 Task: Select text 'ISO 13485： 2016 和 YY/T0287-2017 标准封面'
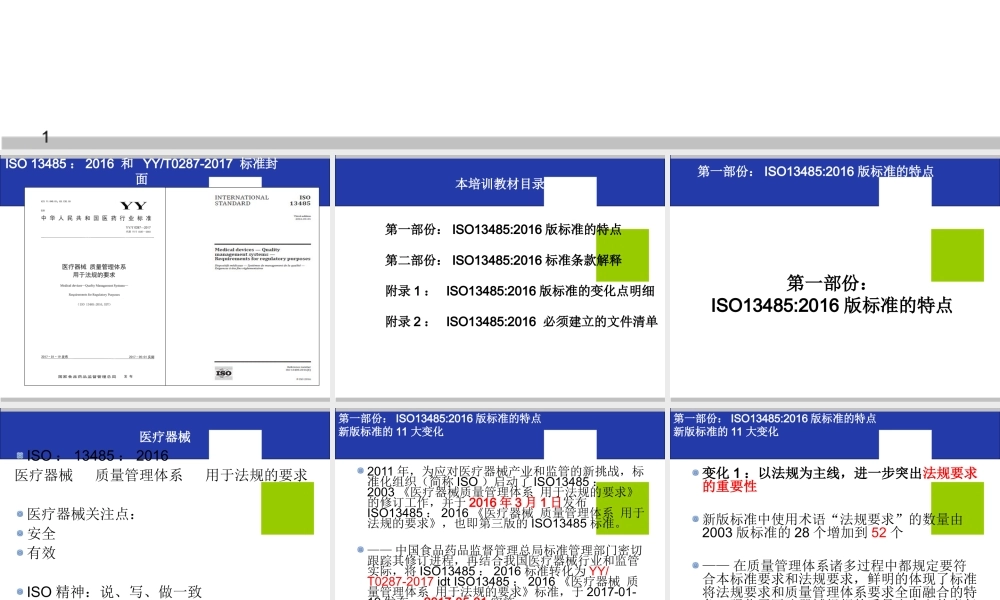(142, 171)
